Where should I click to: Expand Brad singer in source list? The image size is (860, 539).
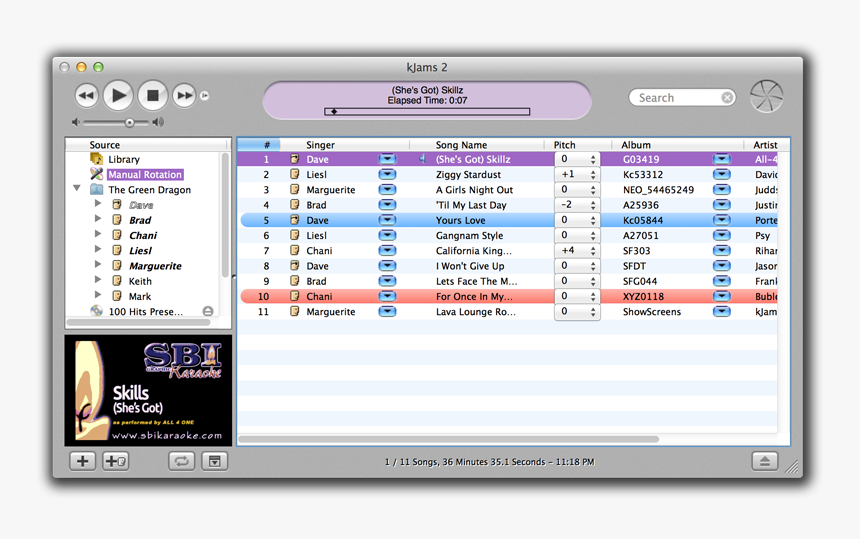click(98, 219)
